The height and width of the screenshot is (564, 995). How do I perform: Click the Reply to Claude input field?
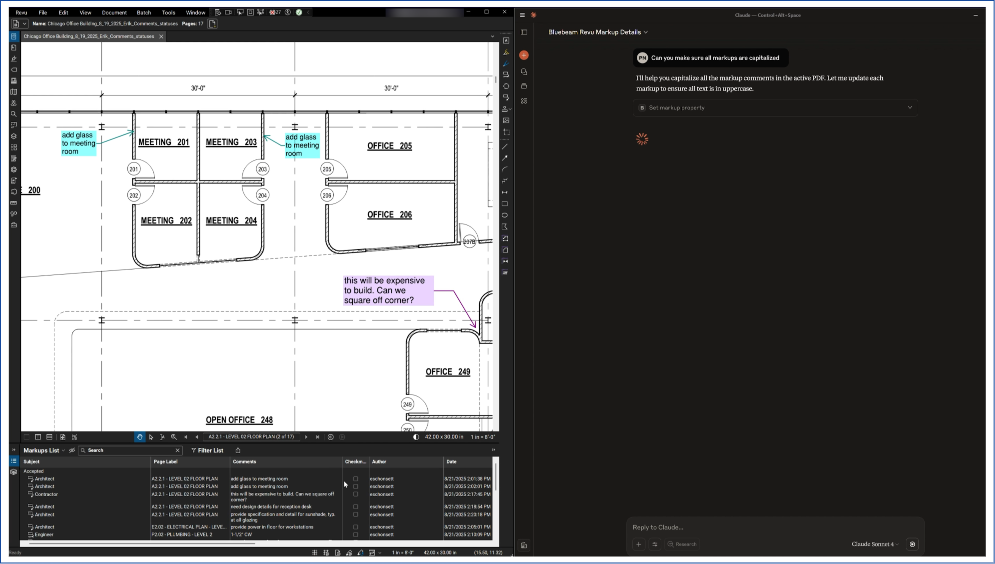click(x=774, y=527)
